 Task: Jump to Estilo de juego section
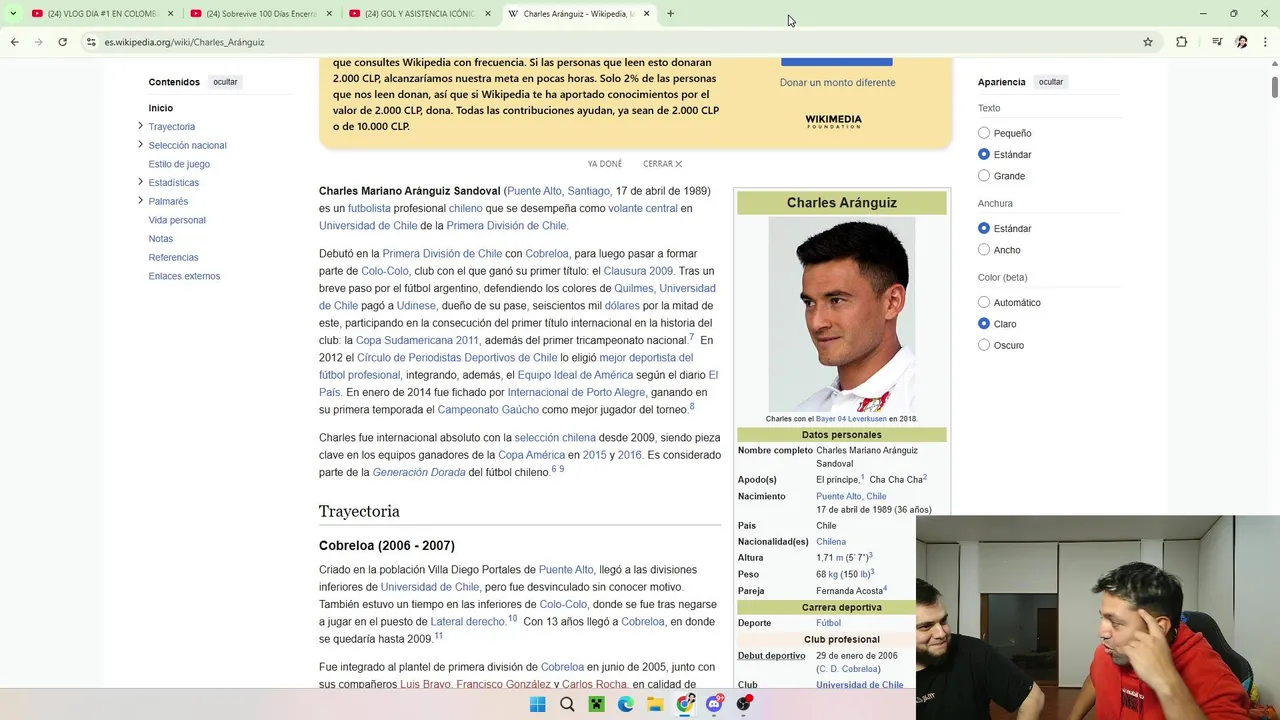tap(179, 164)
